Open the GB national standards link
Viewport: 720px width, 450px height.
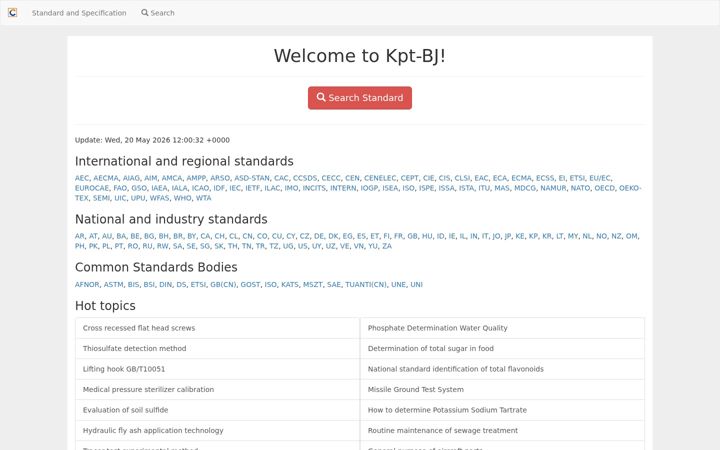(x=412, y=236)
